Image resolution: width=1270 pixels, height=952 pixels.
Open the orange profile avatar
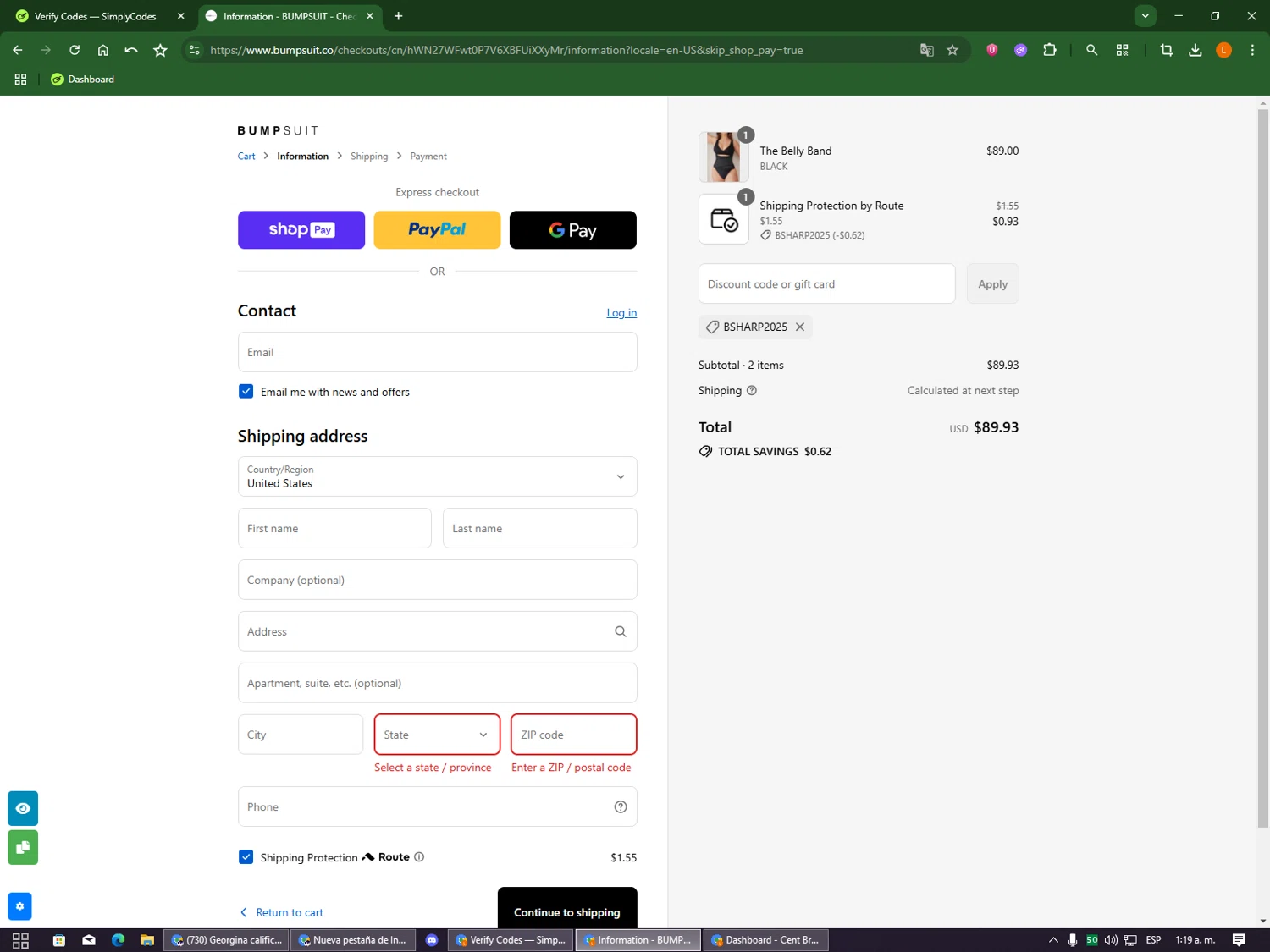(x=1224, y=50)
